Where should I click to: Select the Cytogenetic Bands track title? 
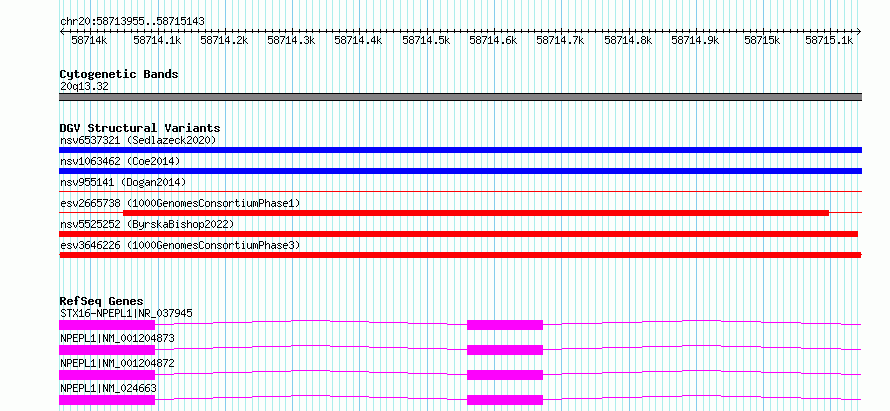click(x=119, y=74)
